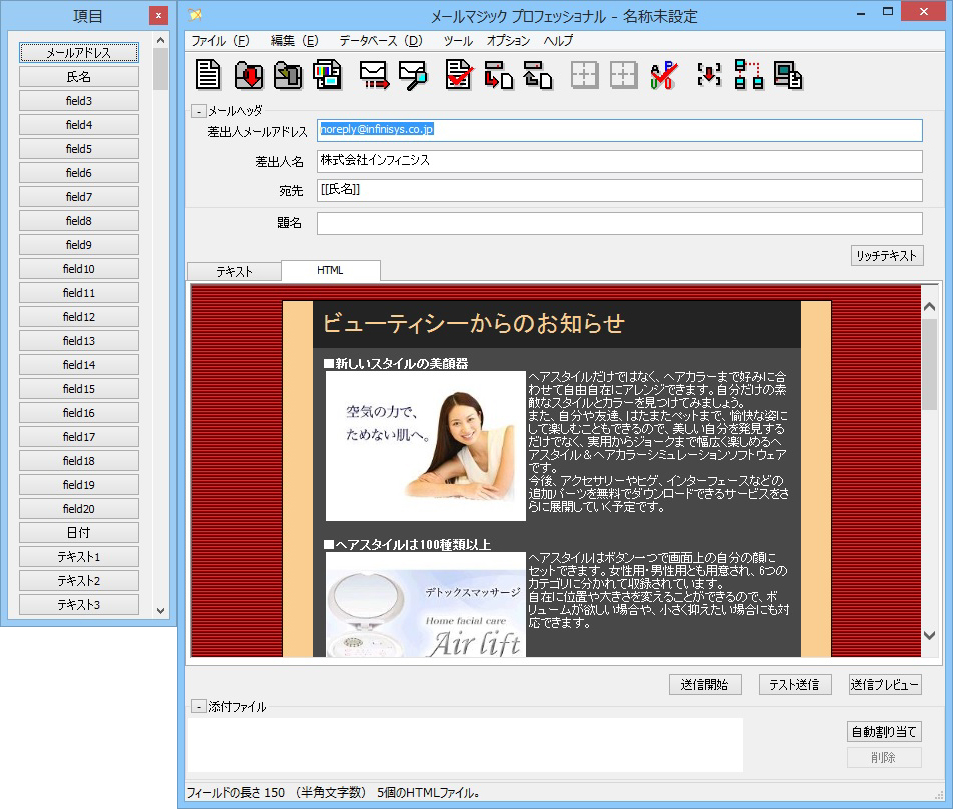Open the ファイル menu
The image size is (953, 809).
220,41
